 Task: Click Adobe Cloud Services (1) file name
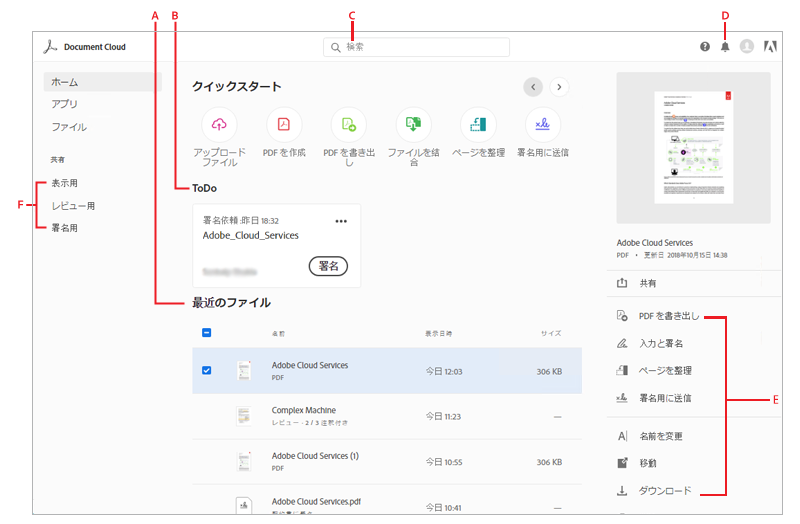315,456
